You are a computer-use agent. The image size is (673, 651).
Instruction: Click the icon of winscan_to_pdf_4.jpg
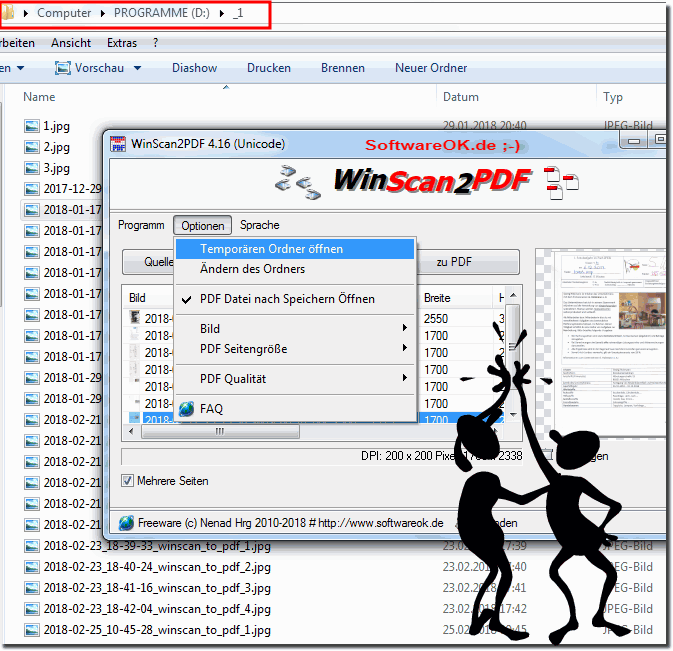[x=32, y=609]
